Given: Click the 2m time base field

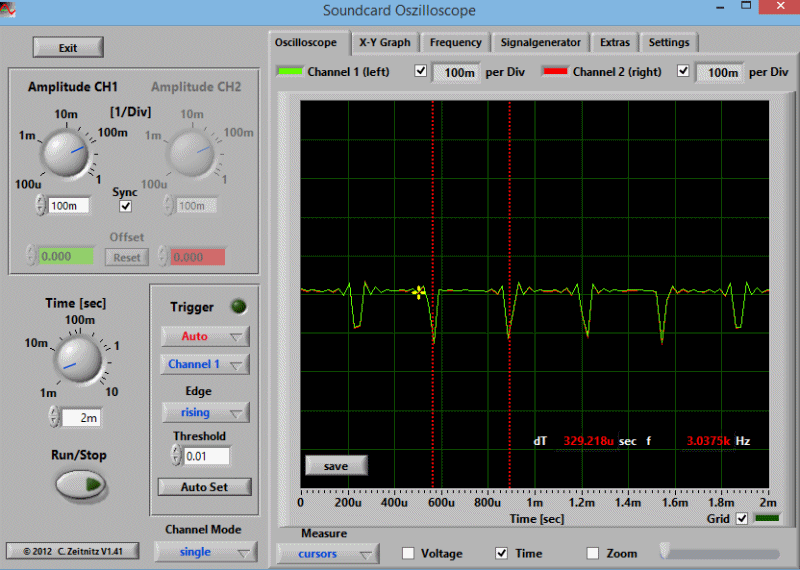Looking at the screenshot, I should [x=82, y=418].
